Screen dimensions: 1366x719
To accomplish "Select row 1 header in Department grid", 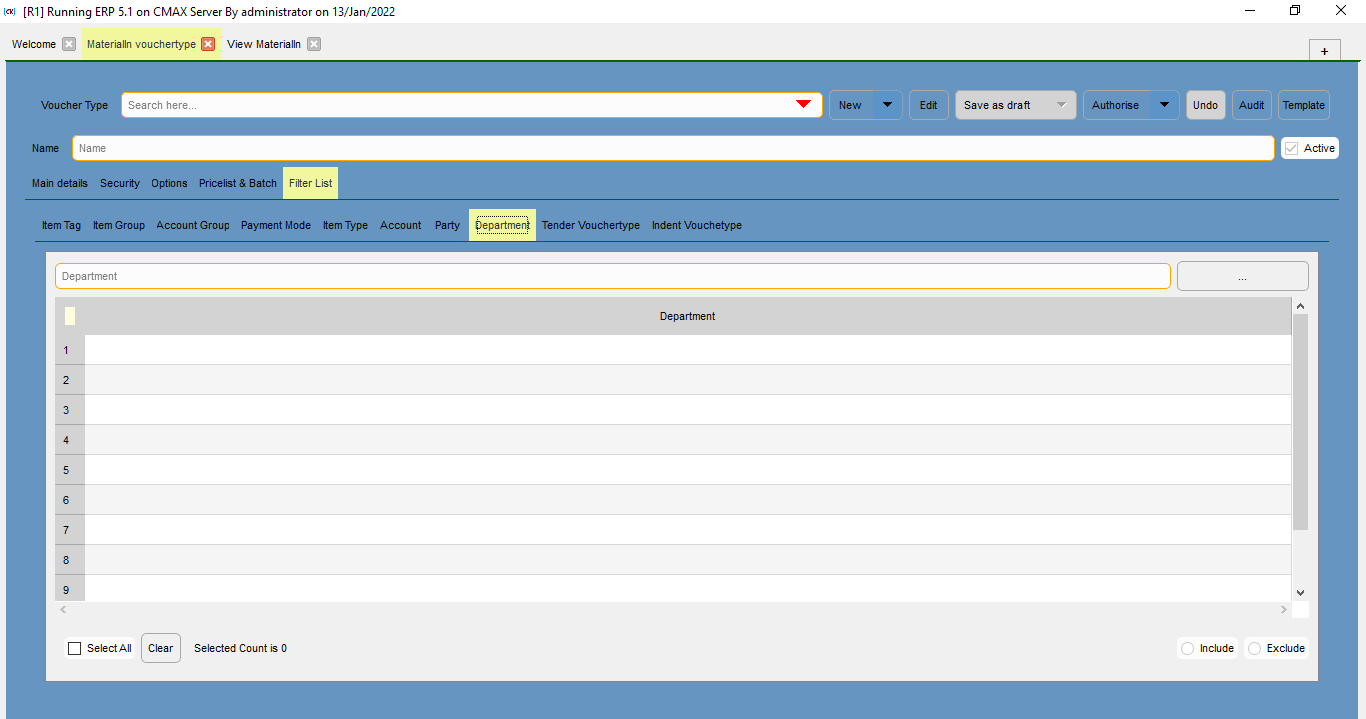I will [70, 350].
